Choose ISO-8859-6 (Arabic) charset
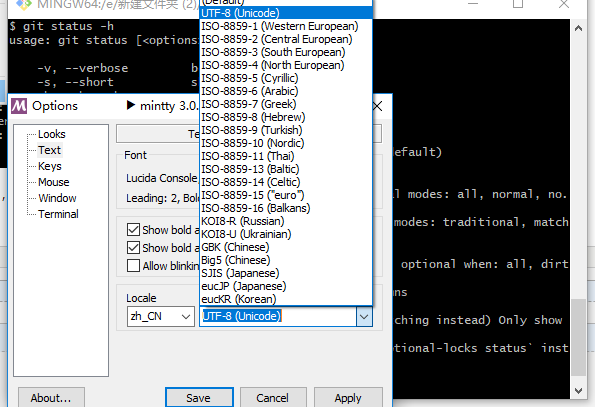Screen dimensions: 595x407 click(286, 91)
